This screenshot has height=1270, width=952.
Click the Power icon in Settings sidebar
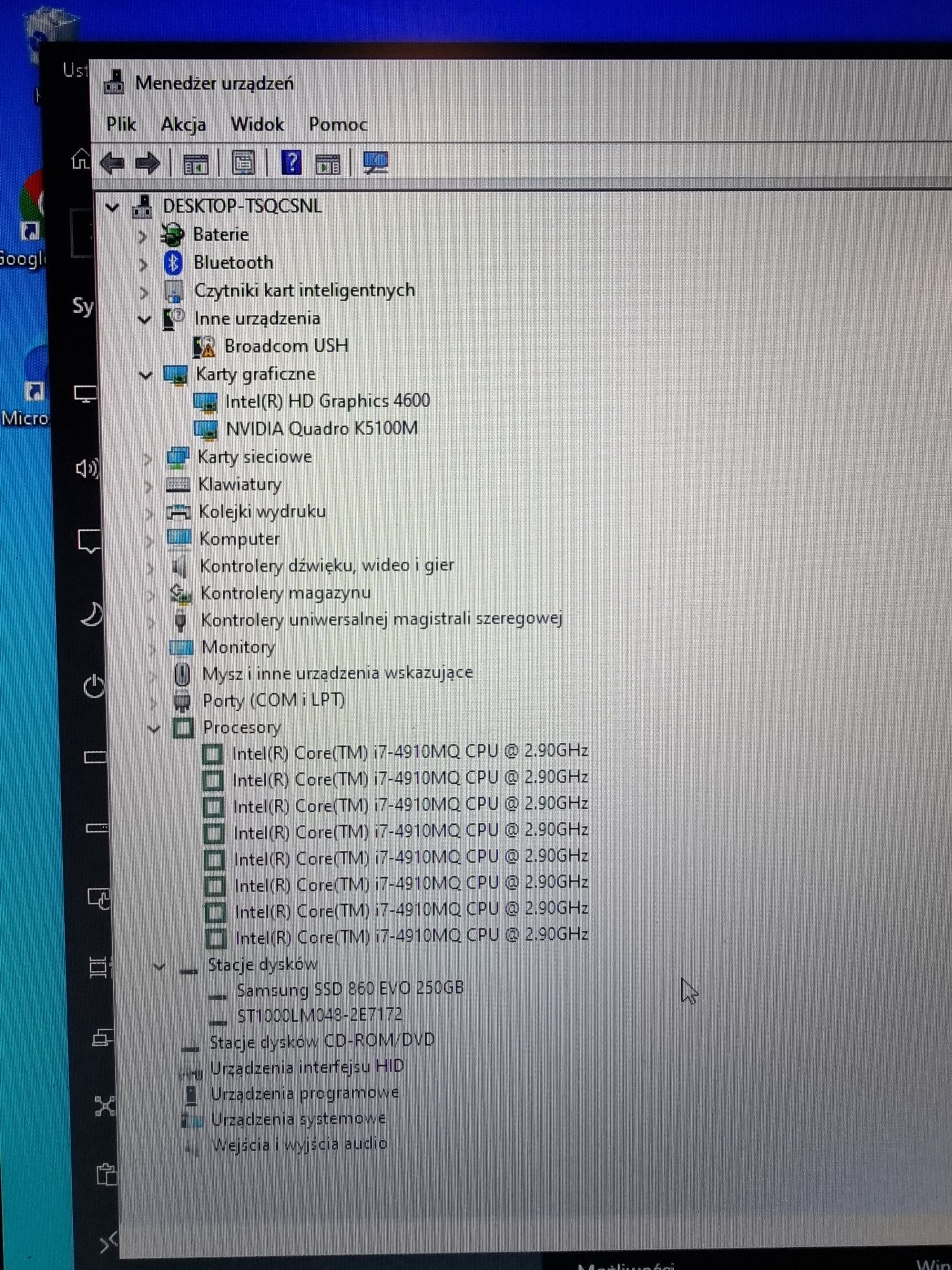(x=94, y=686)
